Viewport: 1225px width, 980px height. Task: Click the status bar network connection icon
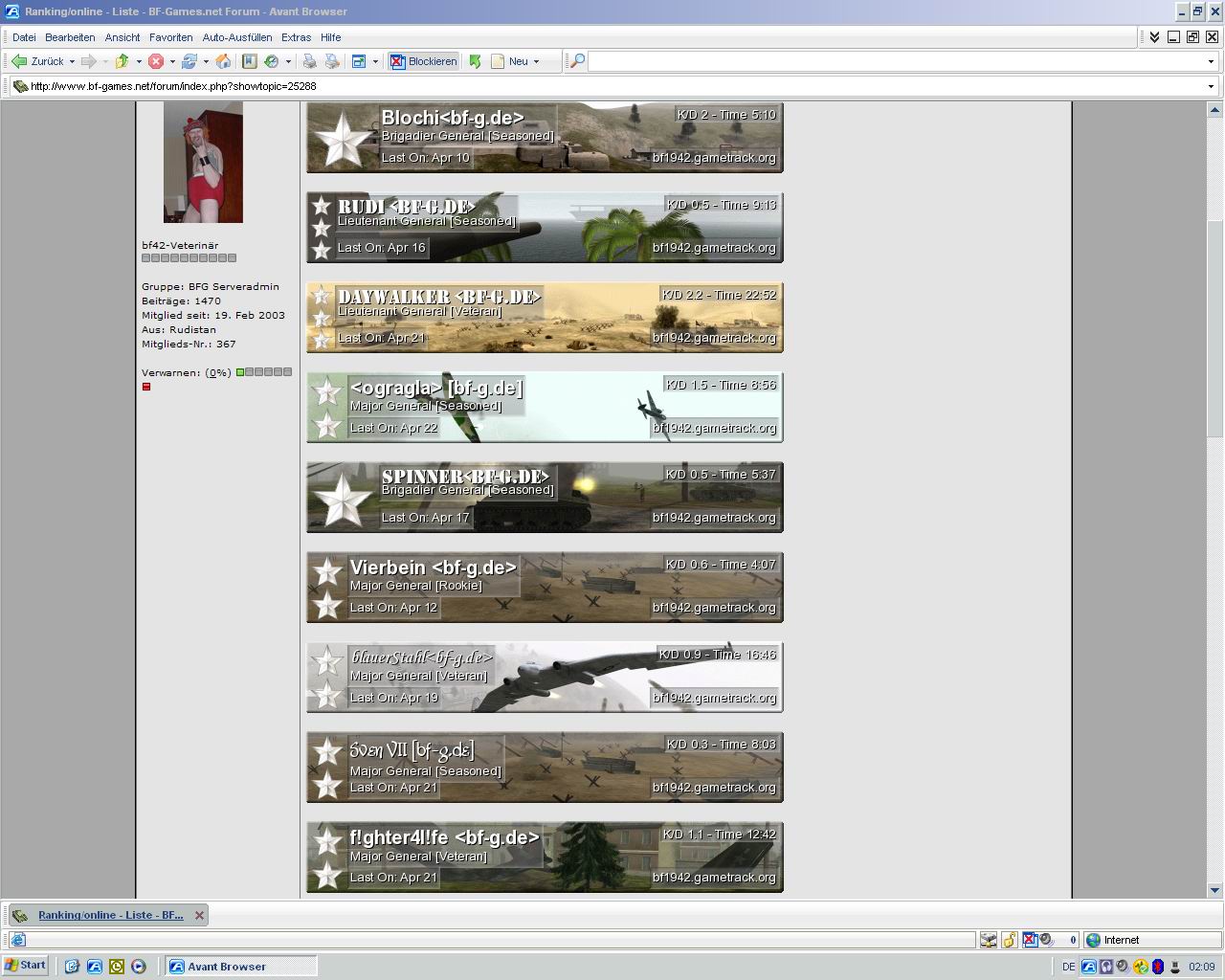click(989, 940)
